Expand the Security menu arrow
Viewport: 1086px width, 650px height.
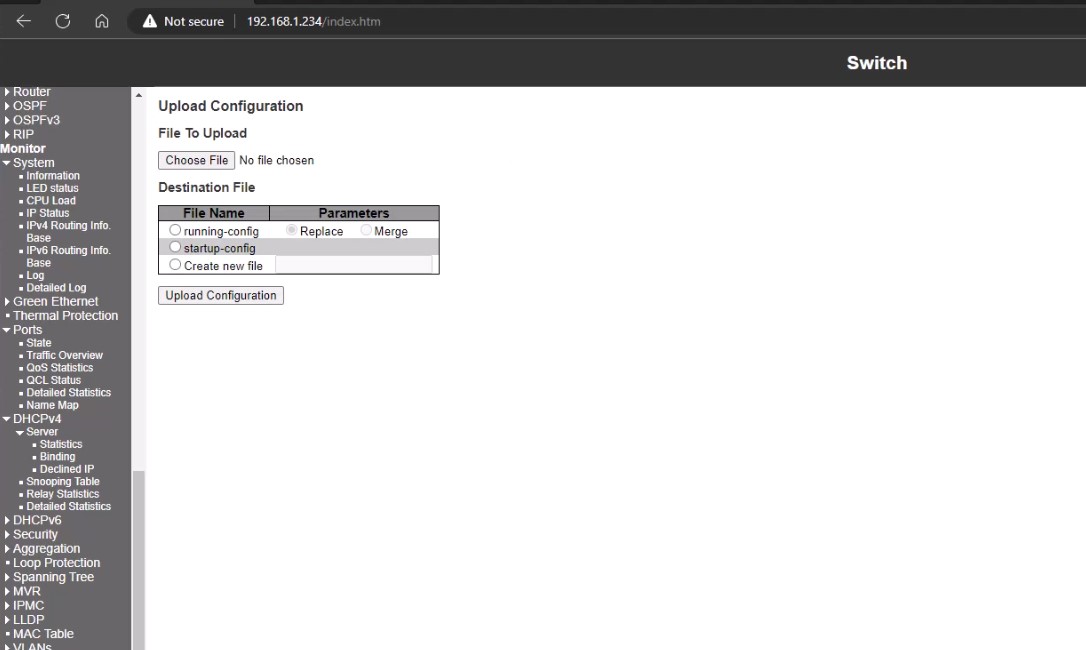pos(7,534)
